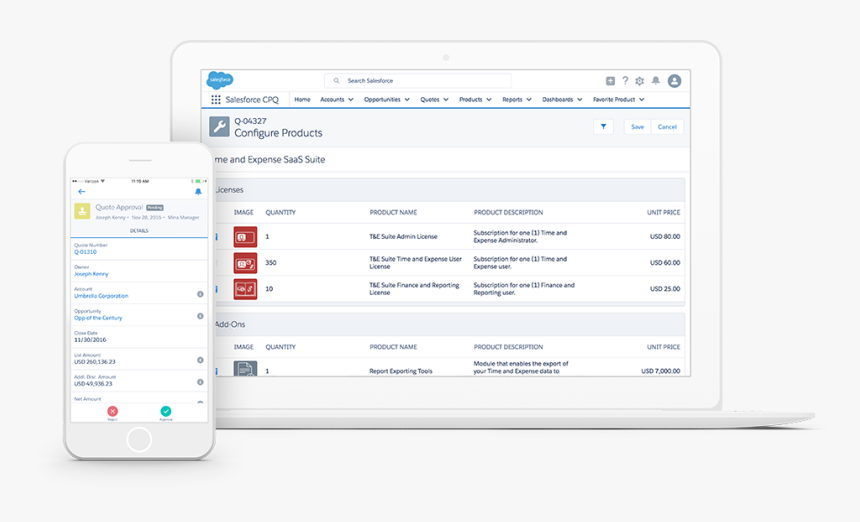
Task: Tap the yellow Quote Approval stamp icon
Action: click(82, 211)
